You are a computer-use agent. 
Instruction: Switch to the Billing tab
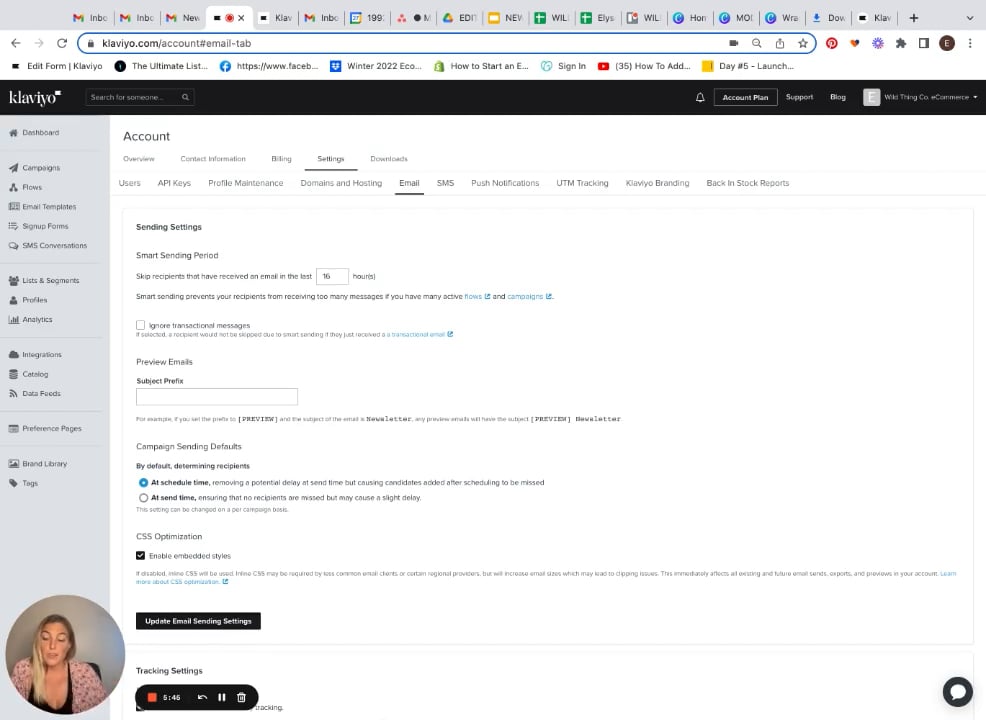pyautogui.click(x=281, y=159)
